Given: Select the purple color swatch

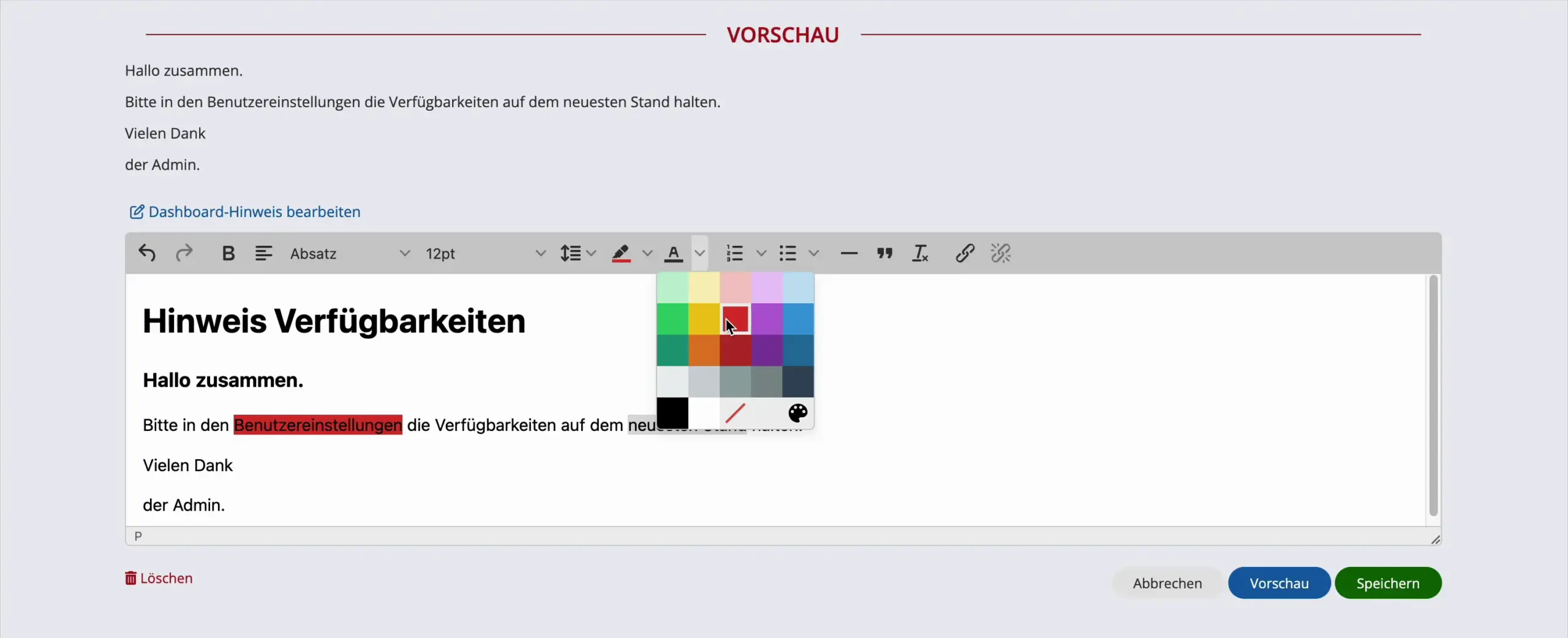Looking at the screenshot, I should pyautogui.click(x=766, y=319).
